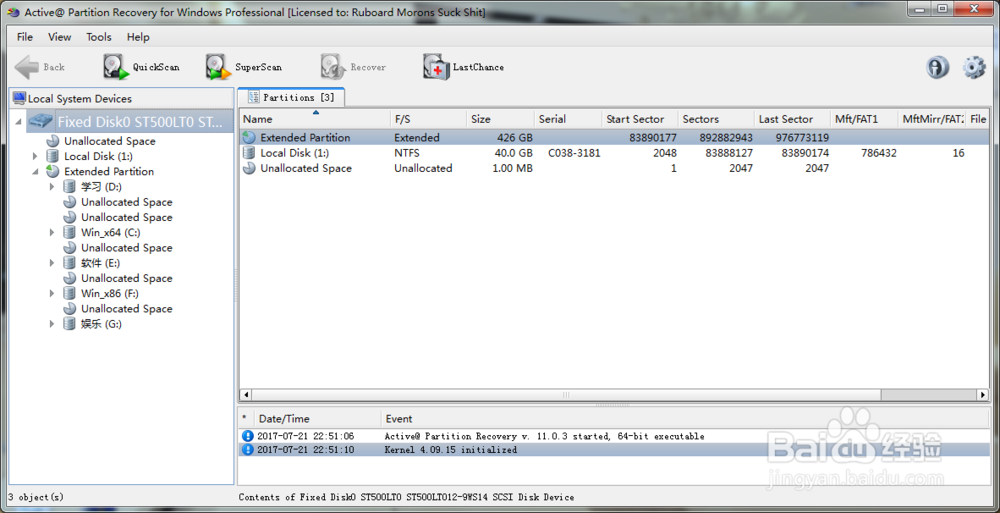Click the Recover toolbar icon
Image resolution: width=1000 pixels, height=513 pixels.
pyautogui.click(x=333, y=67)
